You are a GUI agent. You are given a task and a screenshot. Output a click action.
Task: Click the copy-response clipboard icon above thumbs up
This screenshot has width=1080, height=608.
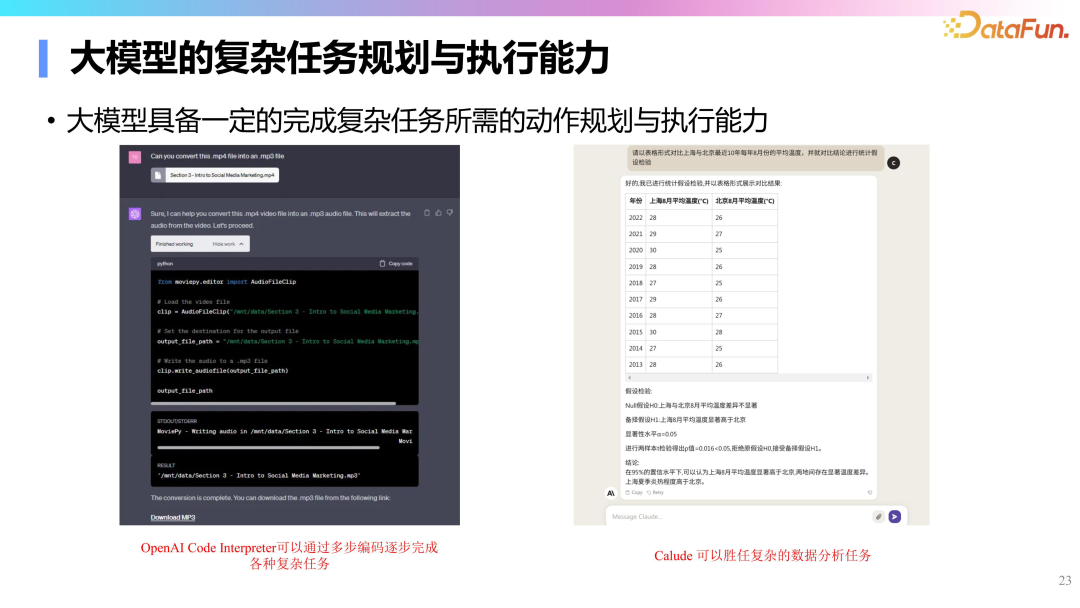point(427,214)
